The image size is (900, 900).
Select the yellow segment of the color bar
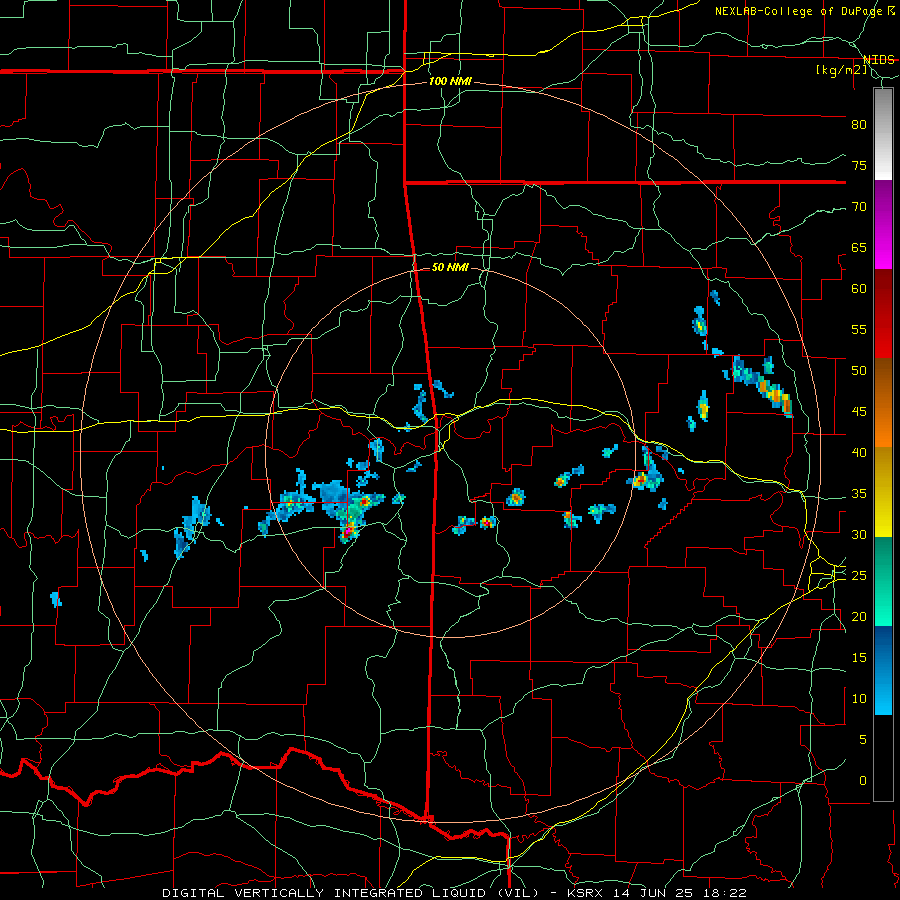click(883, 492)
